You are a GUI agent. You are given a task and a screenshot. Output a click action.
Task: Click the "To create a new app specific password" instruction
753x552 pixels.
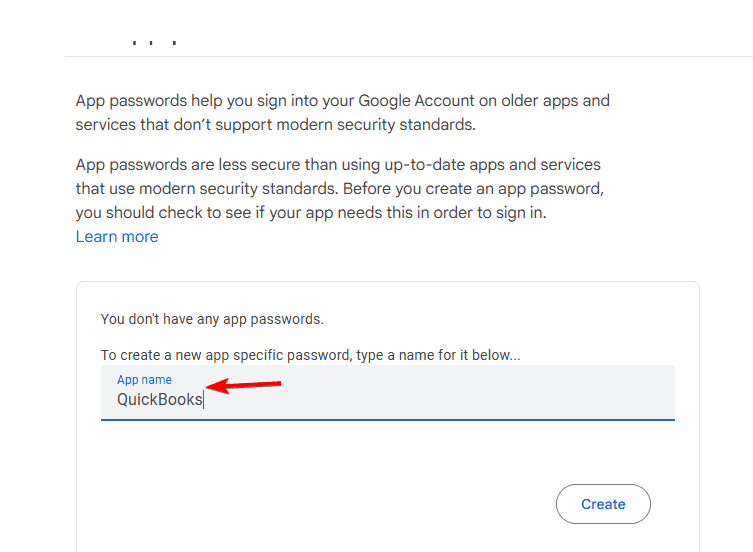pyautogui.click(x=310, y=355)
